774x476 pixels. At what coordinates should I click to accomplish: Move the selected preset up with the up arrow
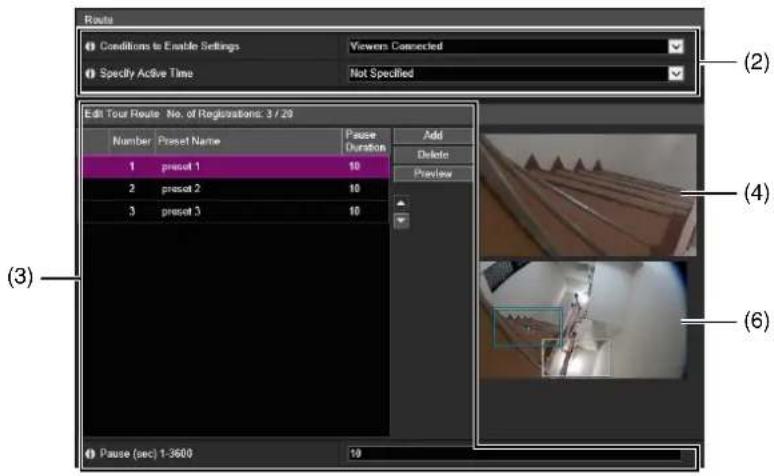click(401, 203)
